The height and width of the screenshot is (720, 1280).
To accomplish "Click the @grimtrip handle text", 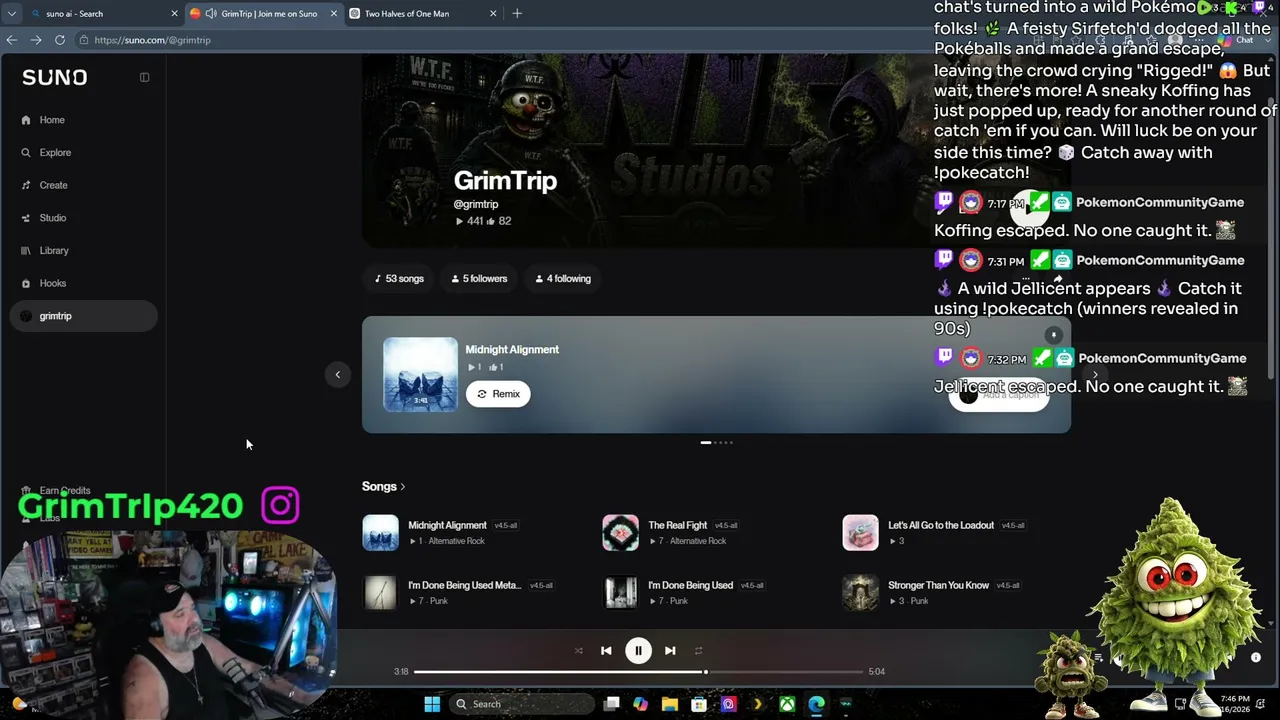I will [x=476, y=205].
